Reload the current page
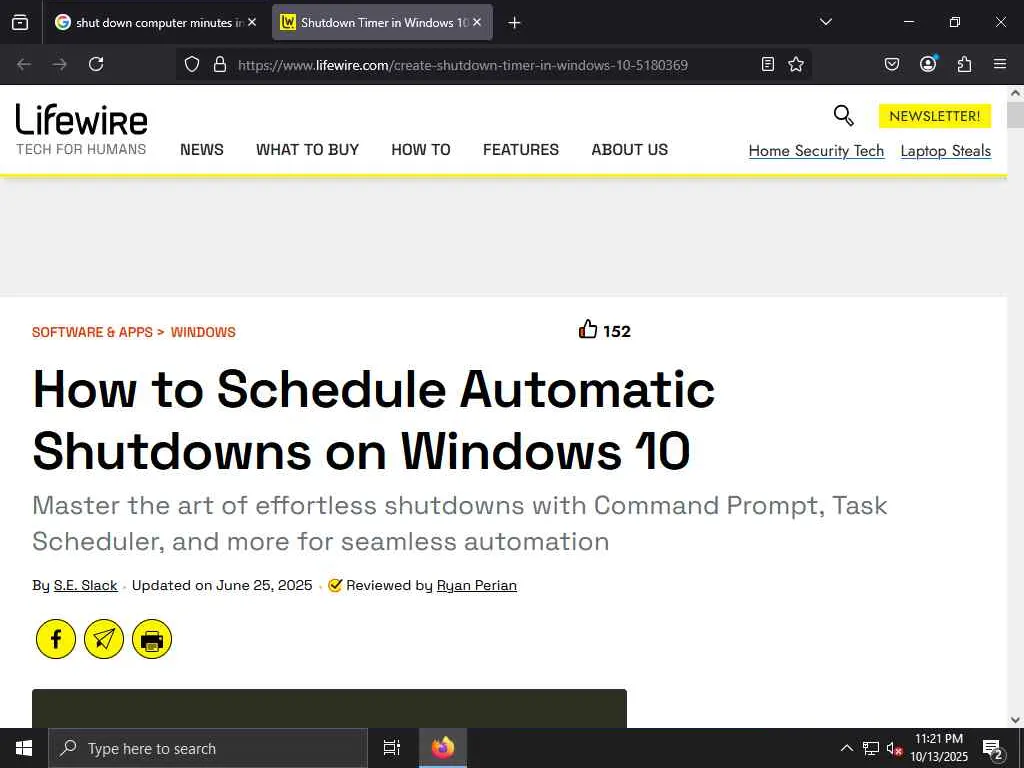 96,64
